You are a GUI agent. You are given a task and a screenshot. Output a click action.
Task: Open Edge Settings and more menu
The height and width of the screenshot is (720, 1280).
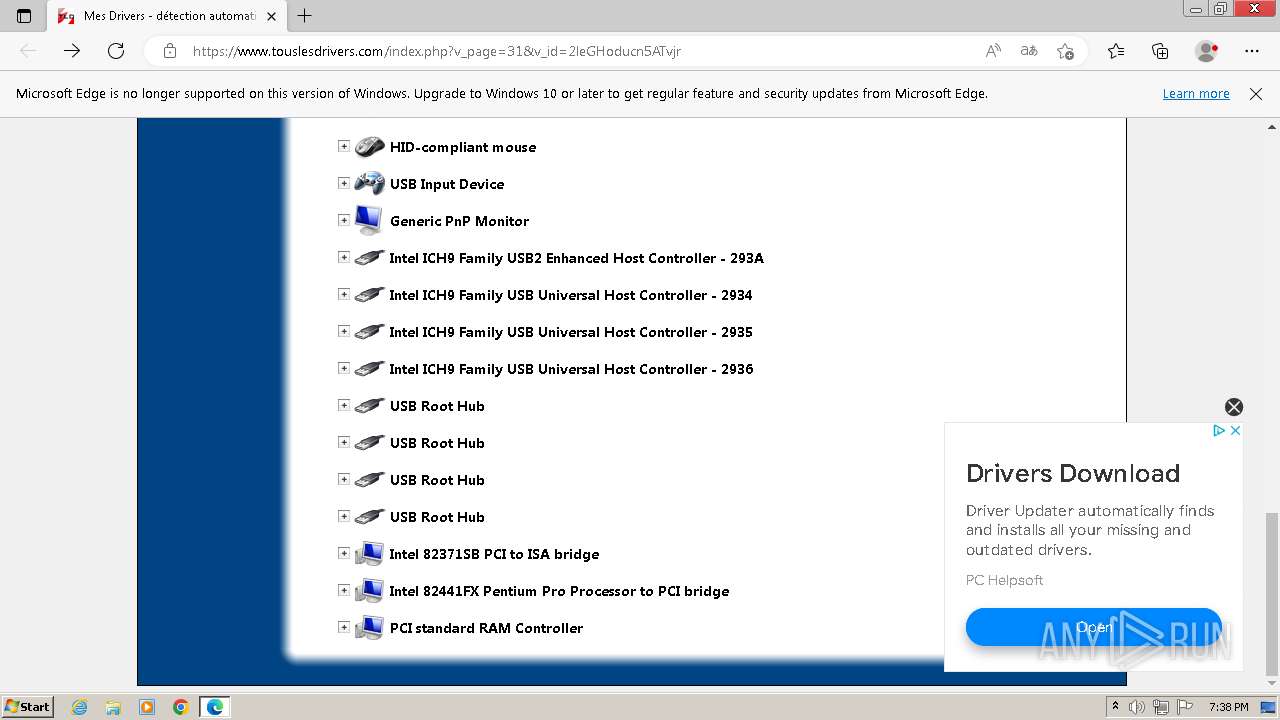[x=1252, y=51]
